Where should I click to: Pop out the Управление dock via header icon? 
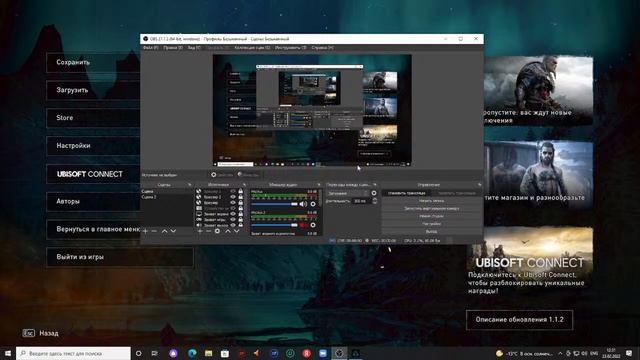(480, 185)
